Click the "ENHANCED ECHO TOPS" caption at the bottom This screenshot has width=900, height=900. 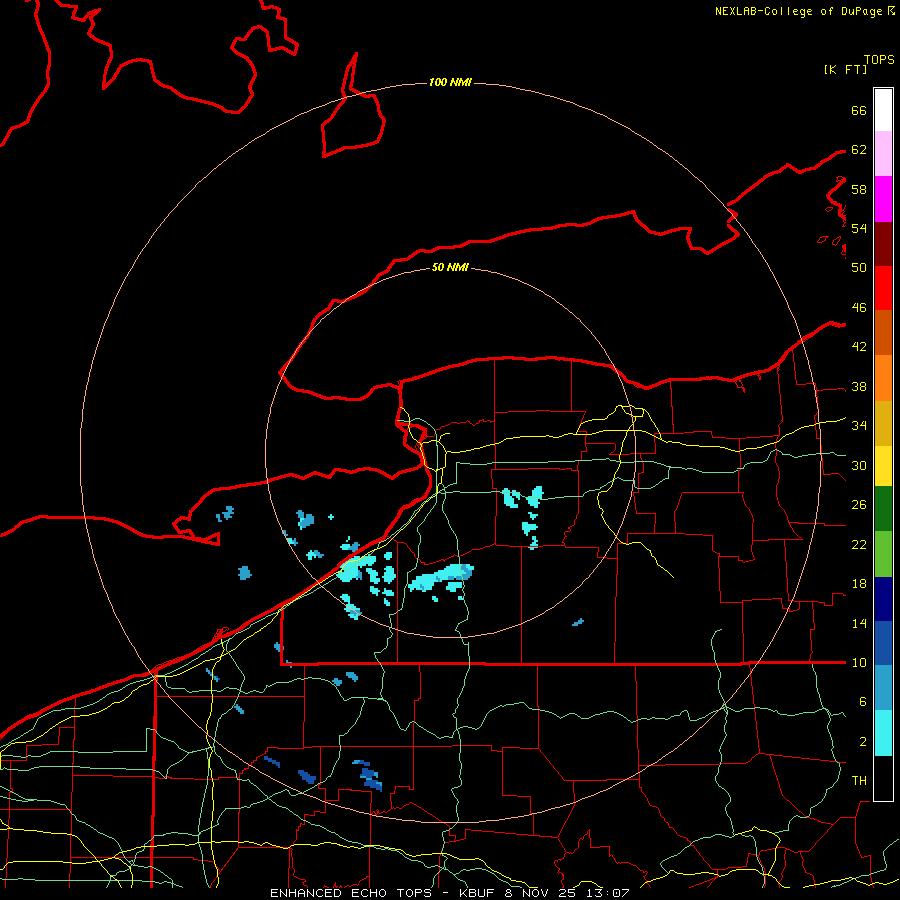coord(351,893)
